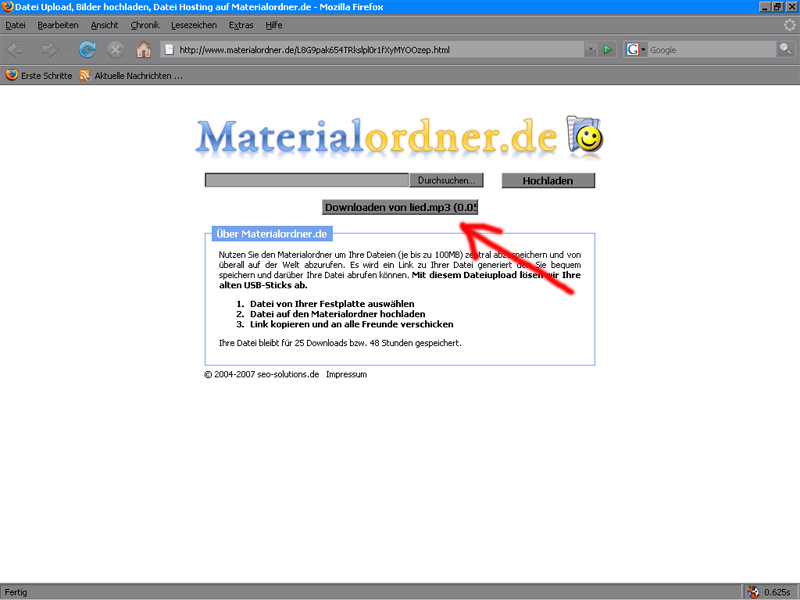Viewport: 800px width, 600px height.
Task: Reload the page with the refresh icon
Action: [x=87, y=49]
